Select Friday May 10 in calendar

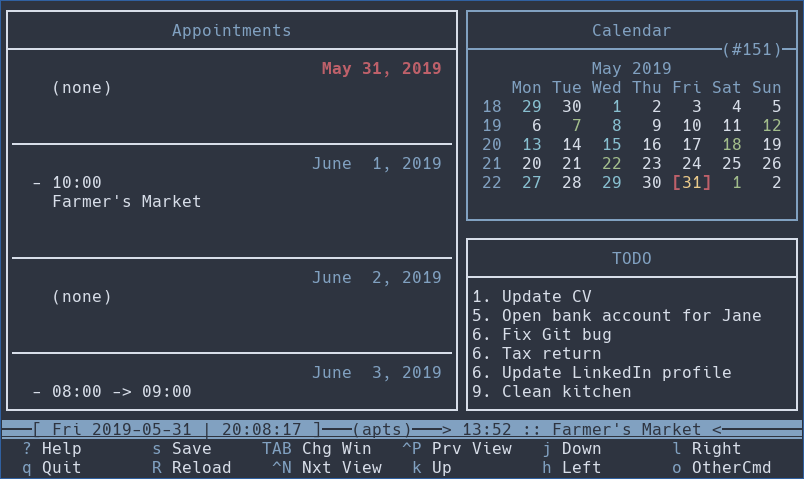coord(691,126)
